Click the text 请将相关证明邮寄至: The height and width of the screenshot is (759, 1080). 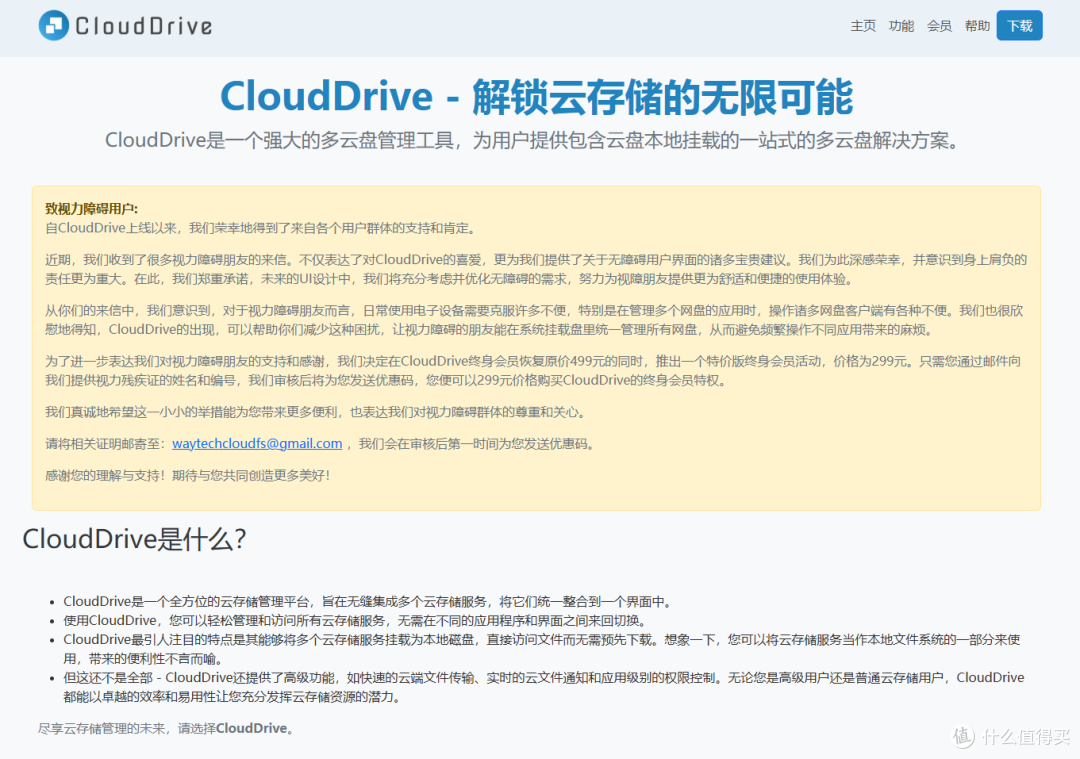pos(106,444)
